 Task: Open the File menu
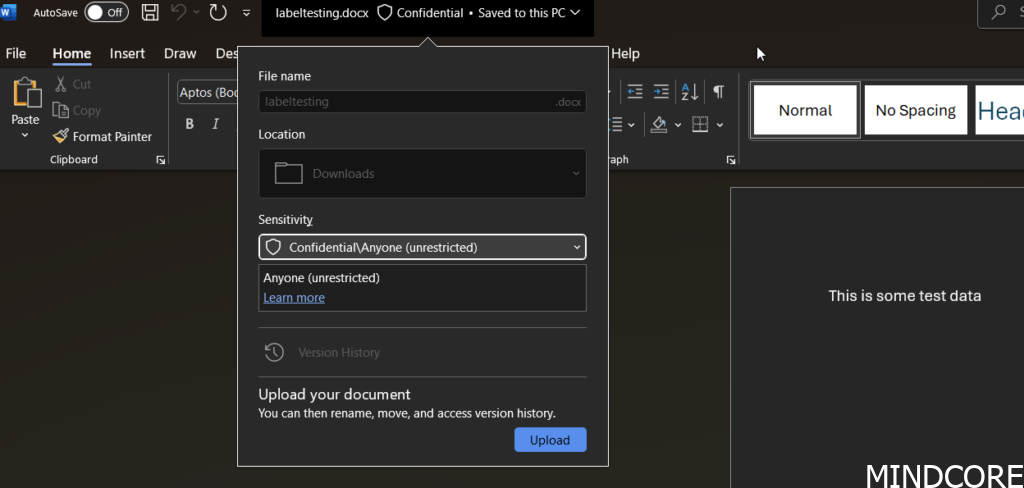point(16,54)
